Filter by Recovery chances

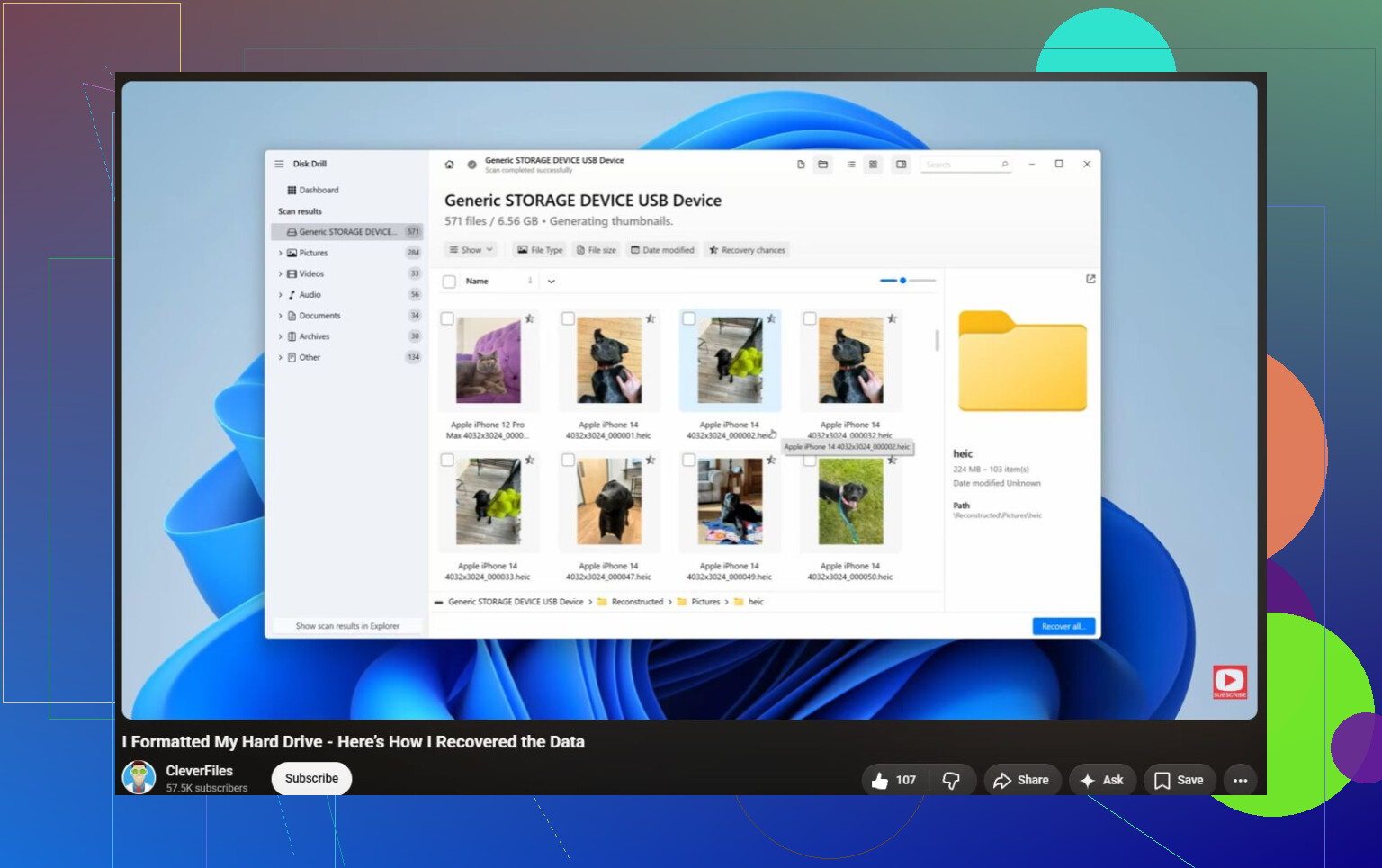click(x=747, y=250)
